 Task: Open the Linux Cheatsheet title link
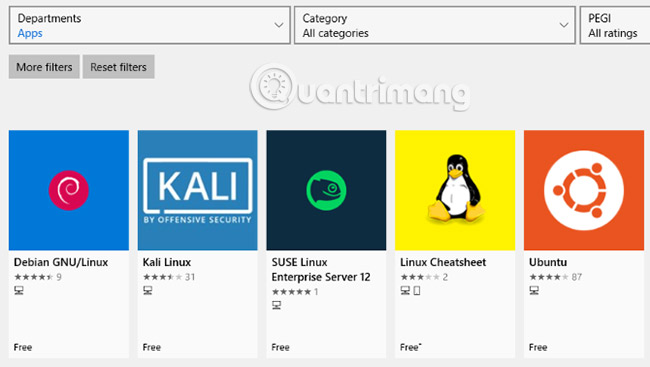(443, 262)
